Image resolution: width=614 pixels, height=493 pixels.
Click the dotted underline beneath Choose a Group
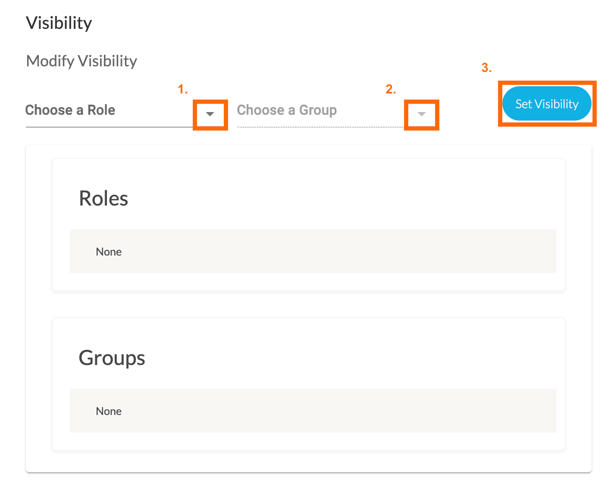click(x=320, y=127)
